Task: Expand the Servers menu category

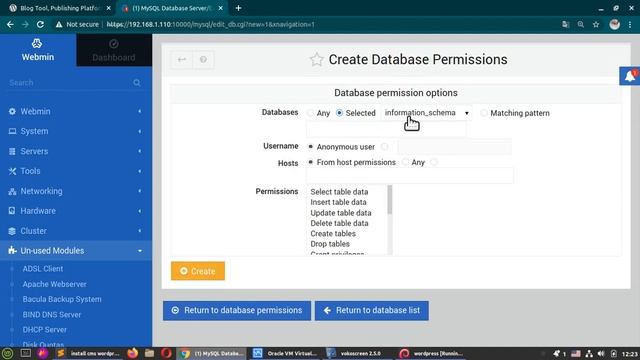Action: click(x=76, y=151)
